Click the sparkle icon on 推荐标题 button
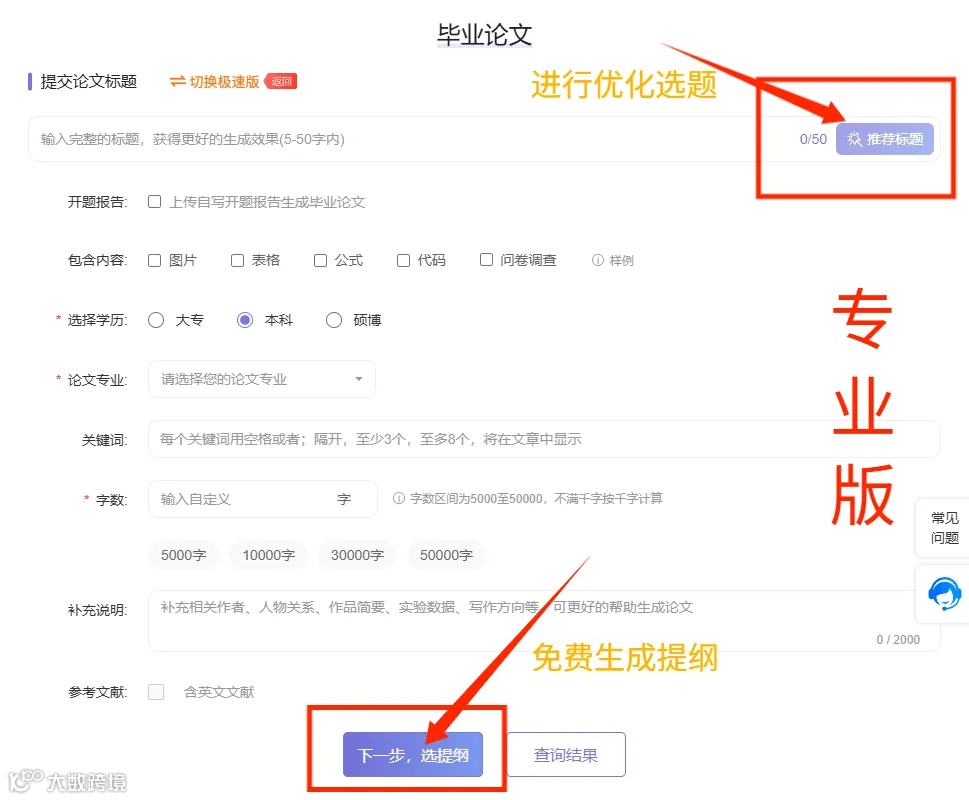 [x=855, y=138]
